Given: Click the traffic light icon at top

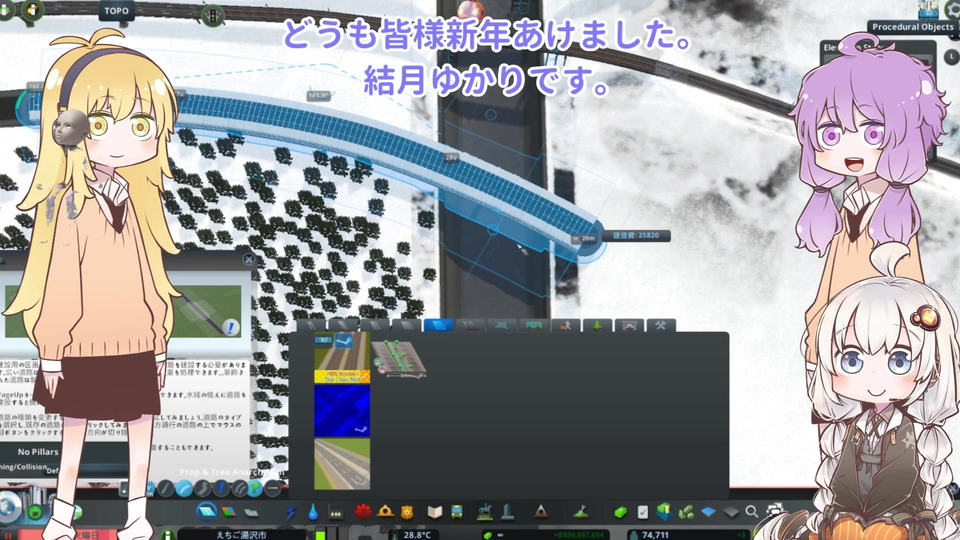Looking at the screenshot, I should point(213,15).
